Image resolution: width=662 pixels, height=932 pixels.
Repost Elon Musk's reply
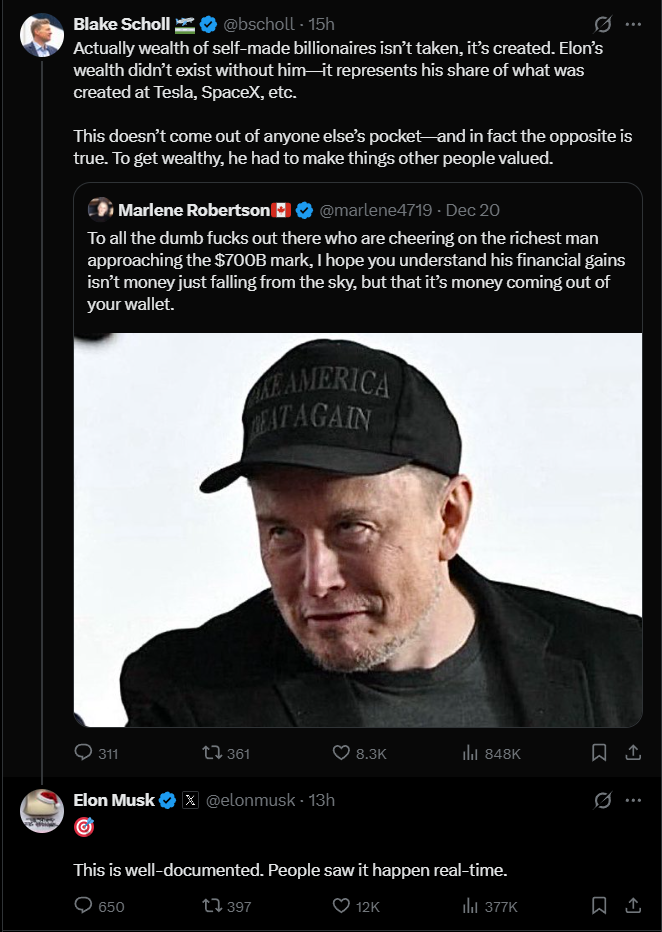coord(211,906)
